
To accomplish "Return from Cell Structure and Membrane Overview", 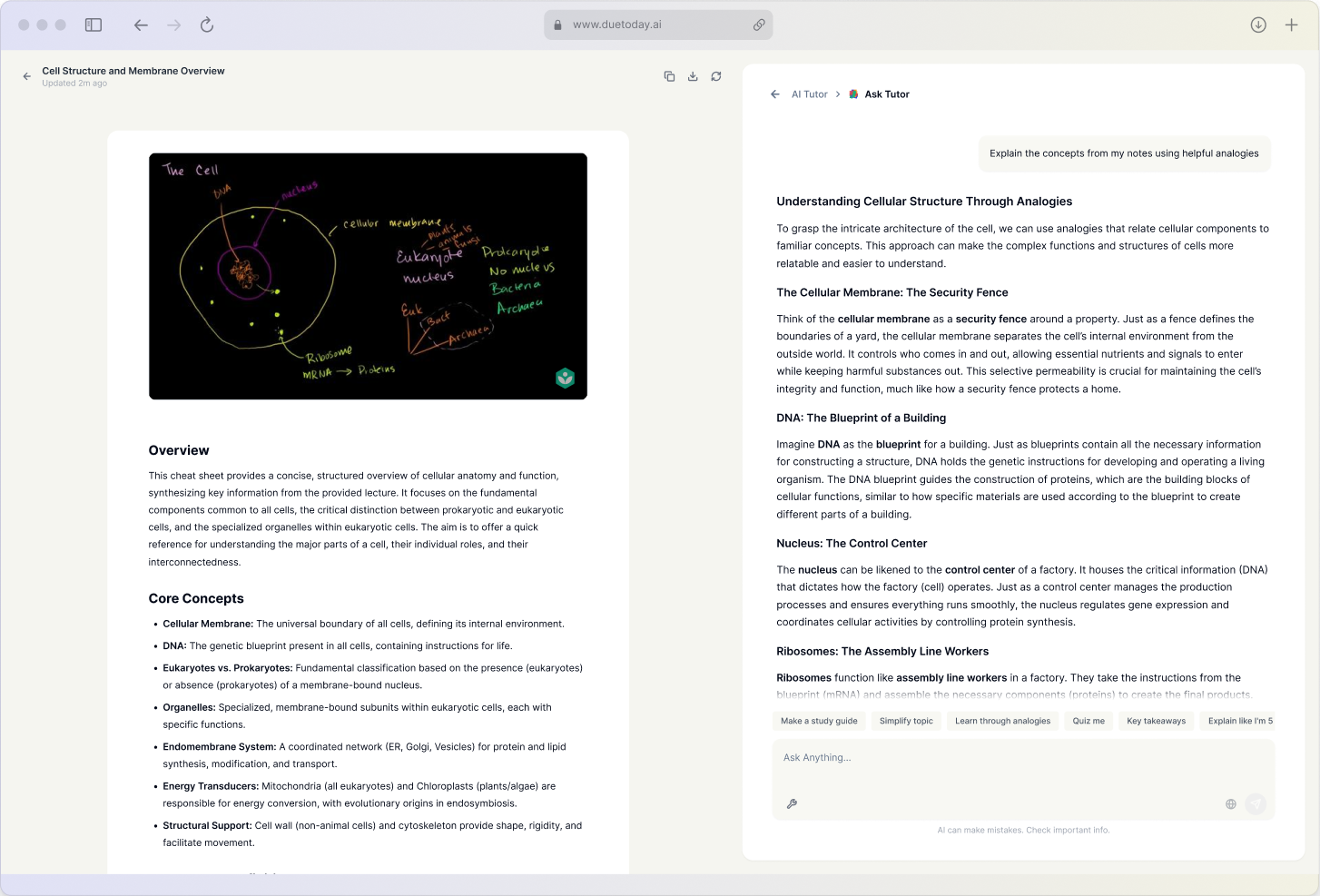I will point(26,76).
